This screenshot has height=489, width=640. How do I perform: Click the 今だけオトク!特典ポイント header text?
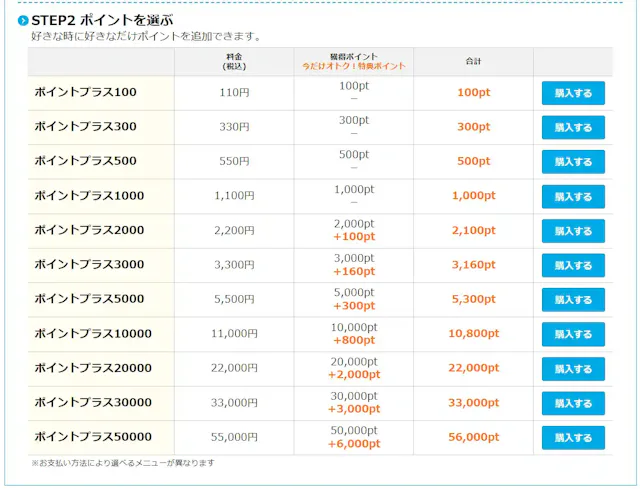point(354,67)
